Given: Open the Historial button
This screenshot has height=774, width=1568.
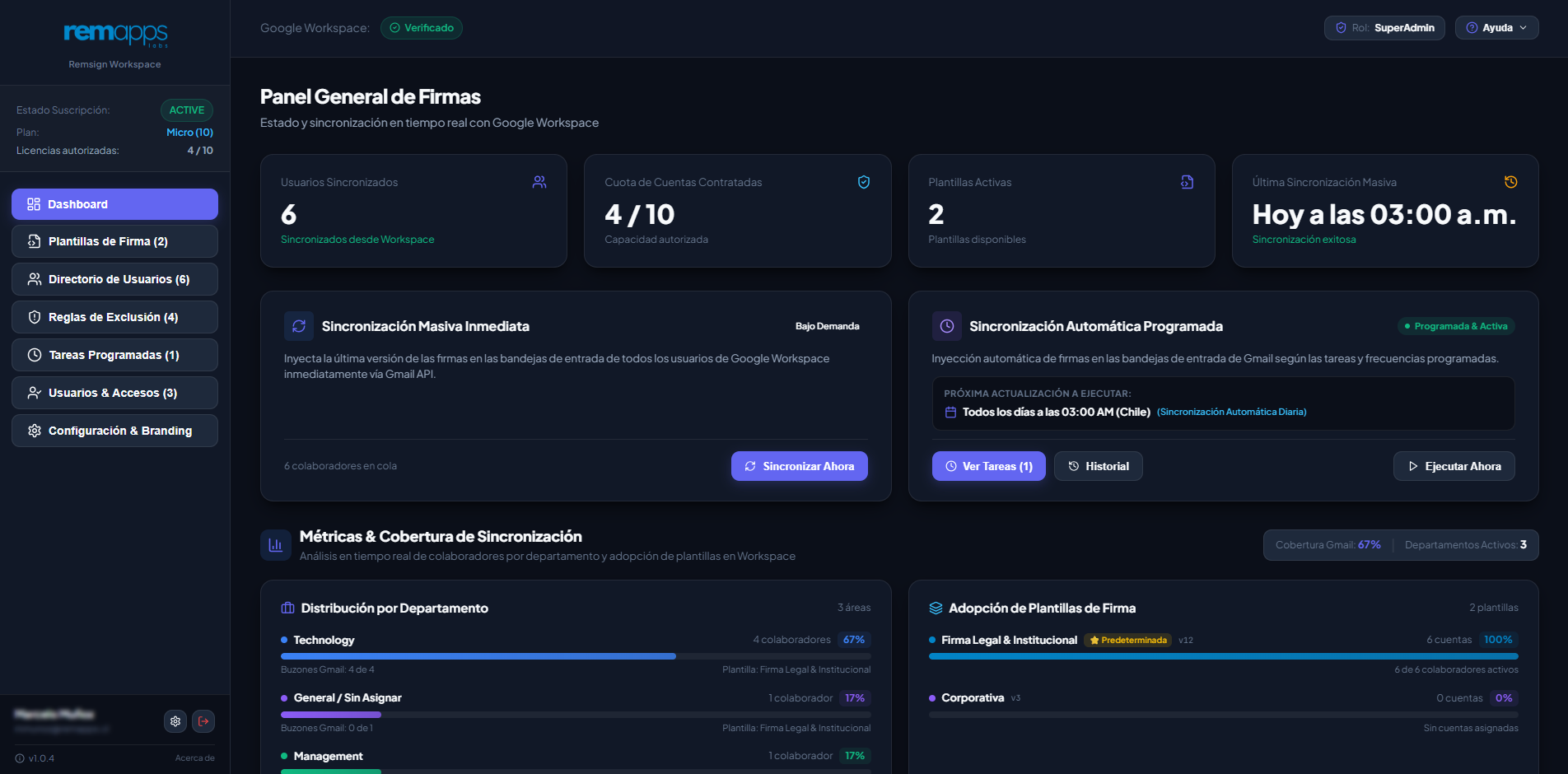Looking at the screenshot, I should [x=1098, y=466].
